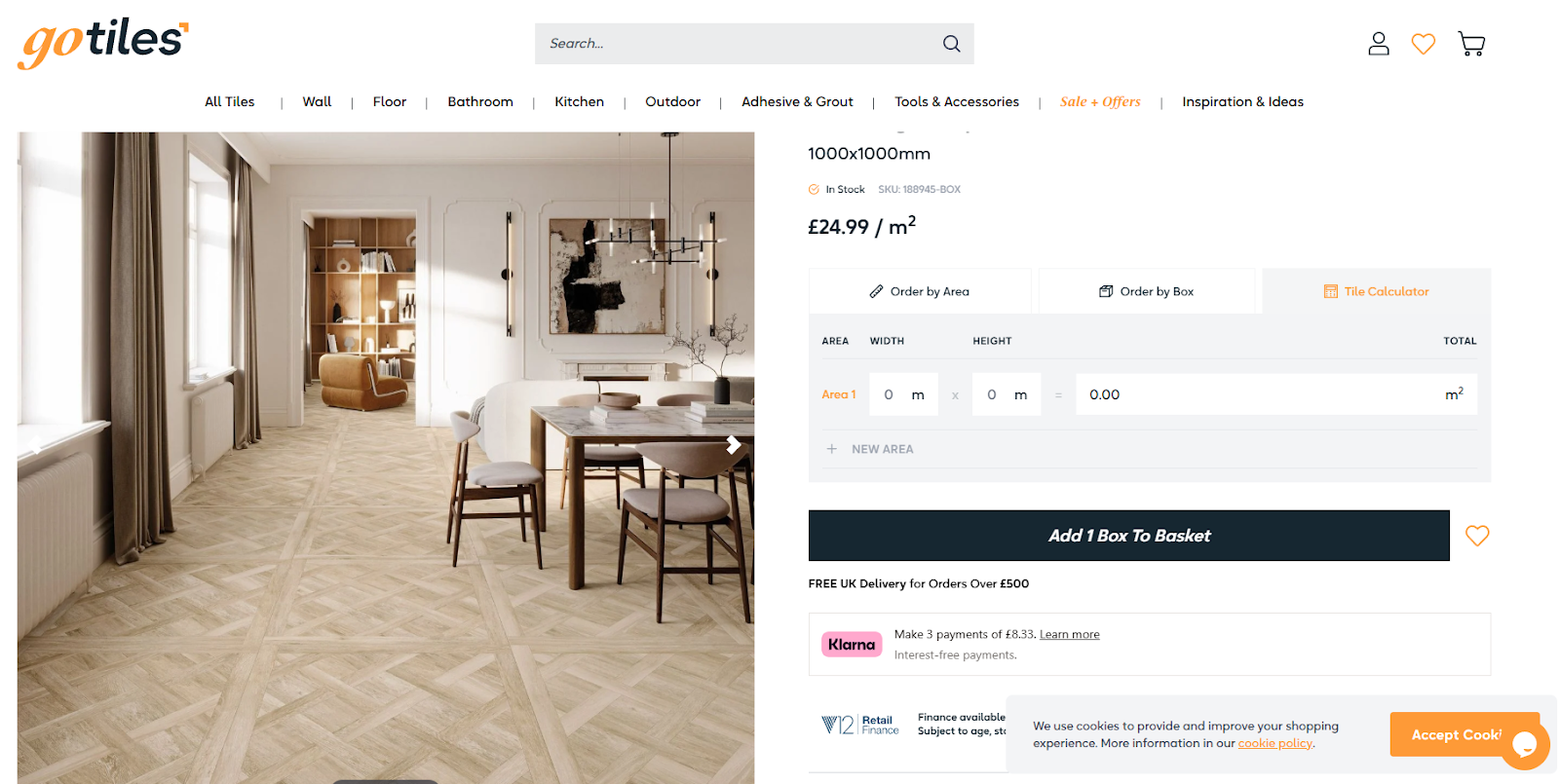1559x784 pixels.
Task: Open Klarna Learn more link
Action: (x=1070, y=634)
